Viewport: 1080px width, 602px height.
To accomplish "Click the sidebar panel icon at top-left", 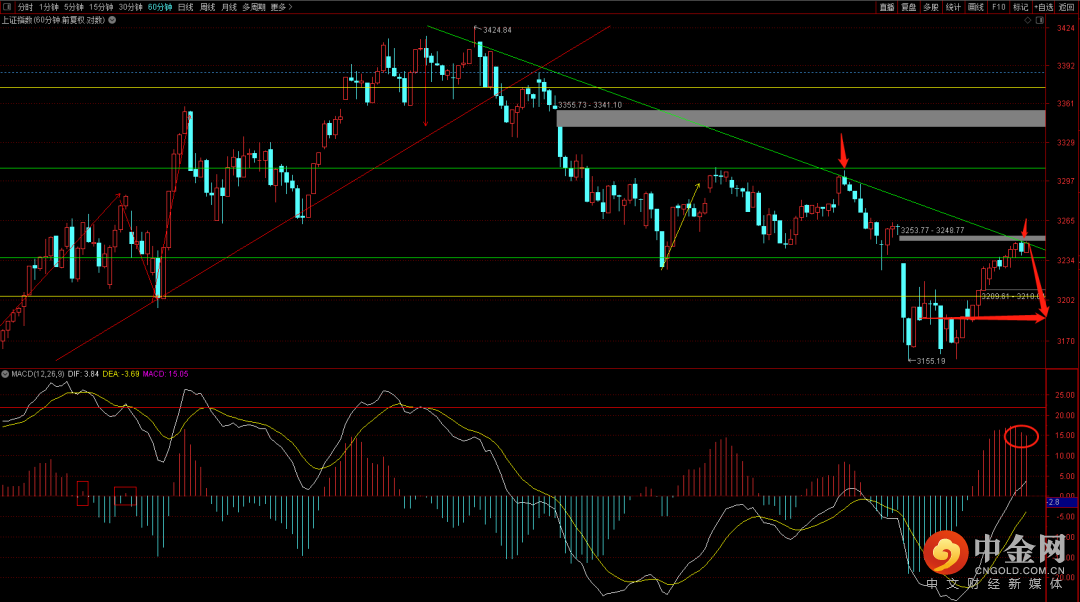I will [x=8, y=7].
